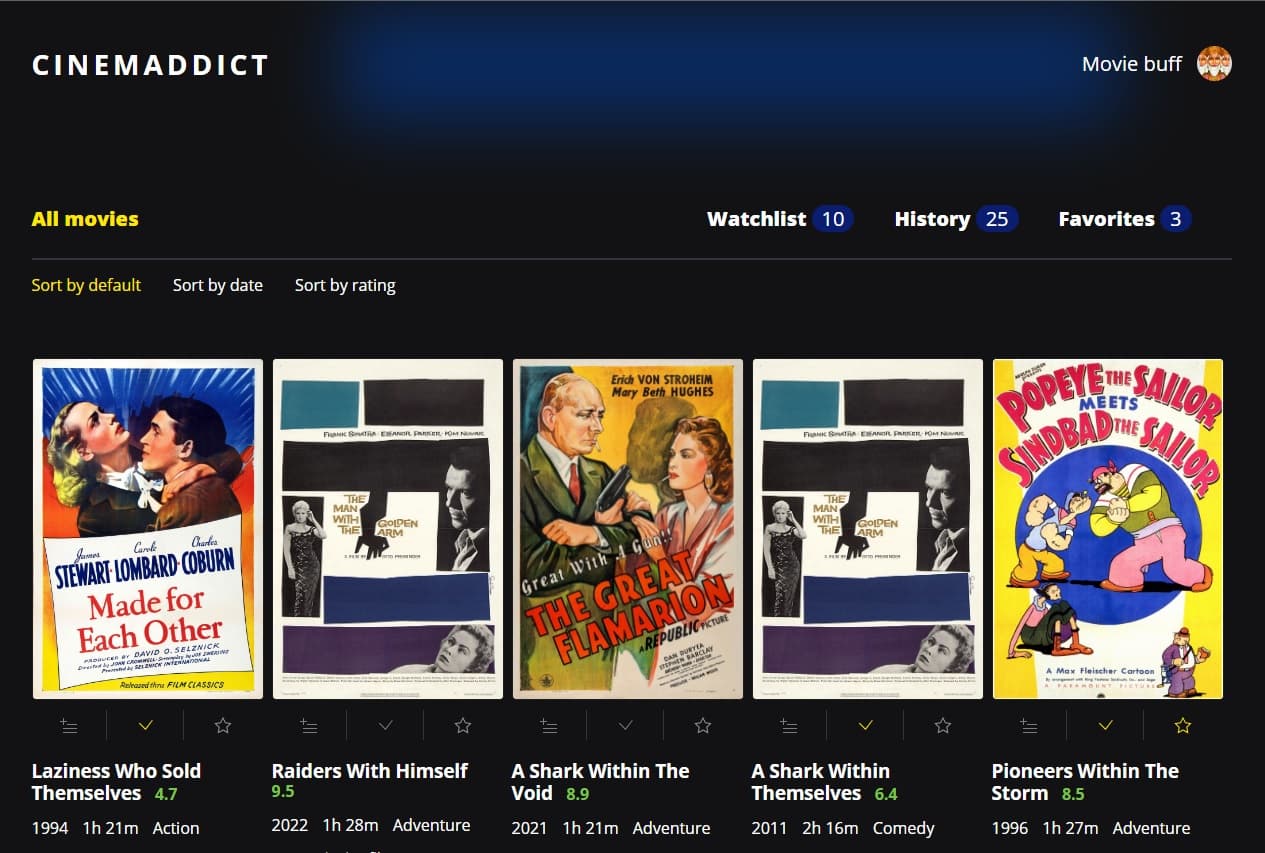Add A Shark Within Themselves to watchlist
Viewport: 1265px width, 853px height.
[x=789, y=726]
